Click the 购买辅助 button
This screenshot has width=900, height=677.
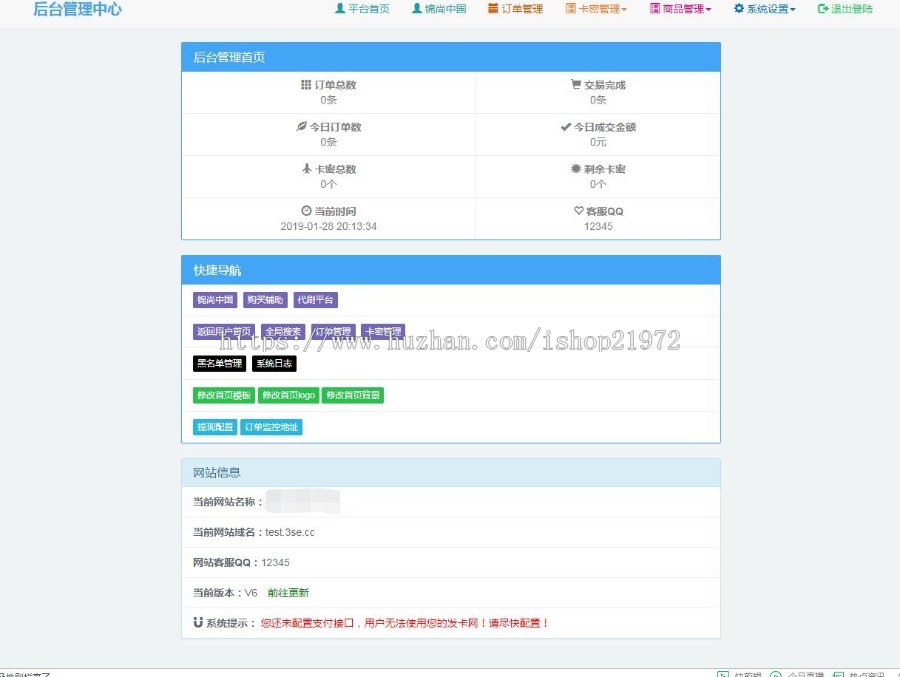(x=265, y=300)
